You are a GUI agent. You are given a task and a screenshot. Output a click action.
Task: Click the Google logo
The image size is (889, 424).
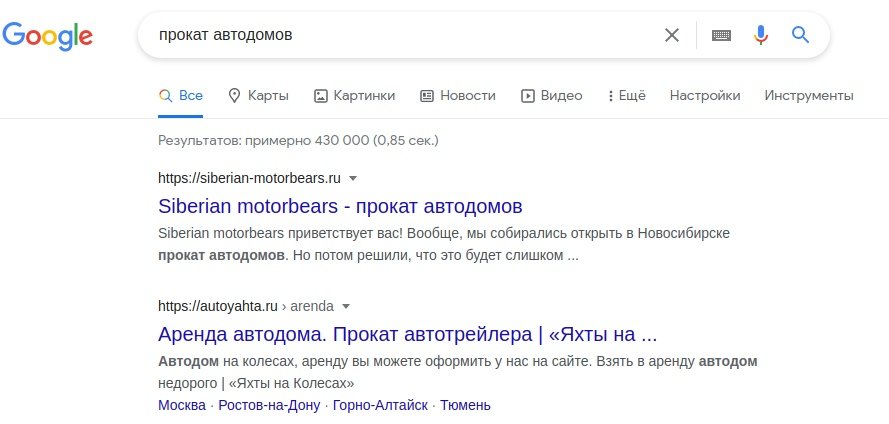coord(48,36)
